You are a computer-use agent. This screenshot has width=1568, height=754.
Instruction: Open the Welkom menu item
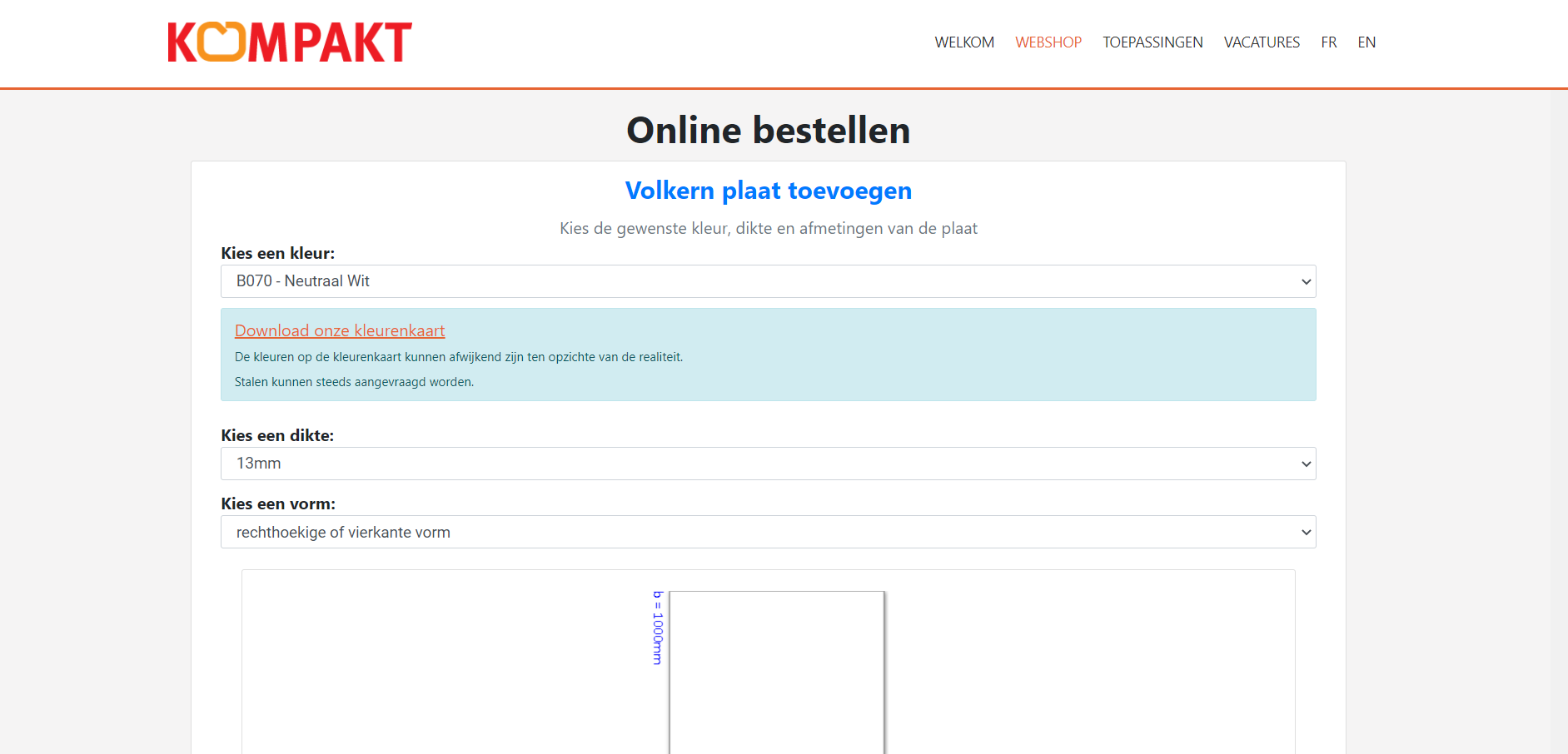964,42
